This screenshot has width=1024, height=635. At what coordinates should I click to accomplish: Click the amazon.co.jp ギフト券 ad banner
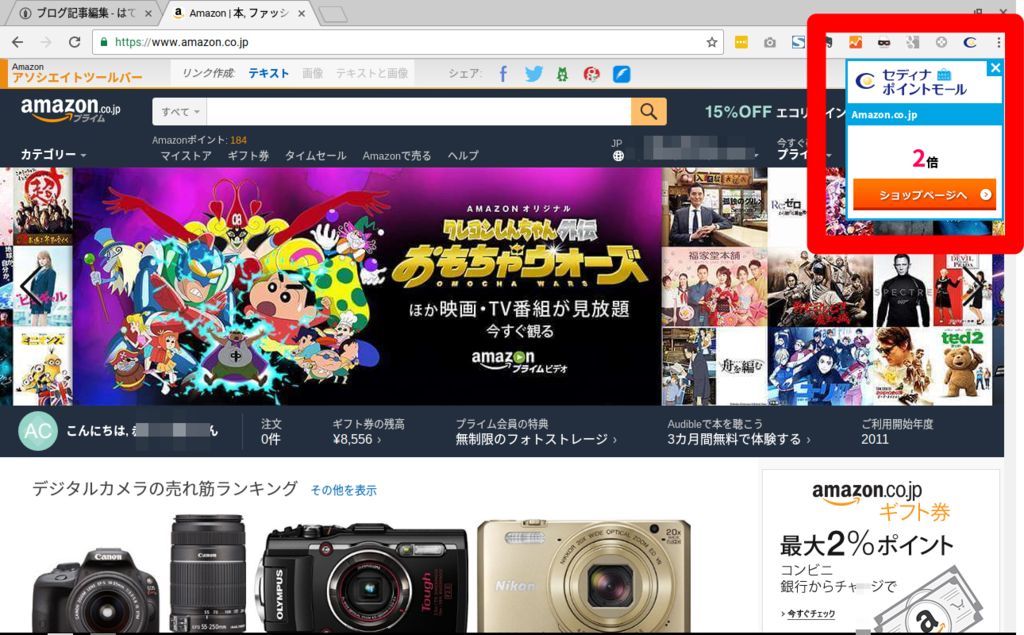pyautogui.click(x=880, y=552)
